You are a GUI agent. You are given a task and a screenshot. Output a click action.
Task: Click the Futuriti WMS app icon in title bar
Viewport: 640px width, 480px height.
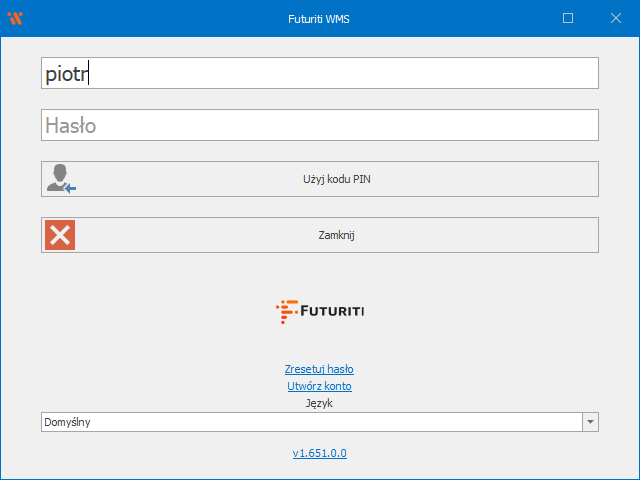(x=14, y=18)
